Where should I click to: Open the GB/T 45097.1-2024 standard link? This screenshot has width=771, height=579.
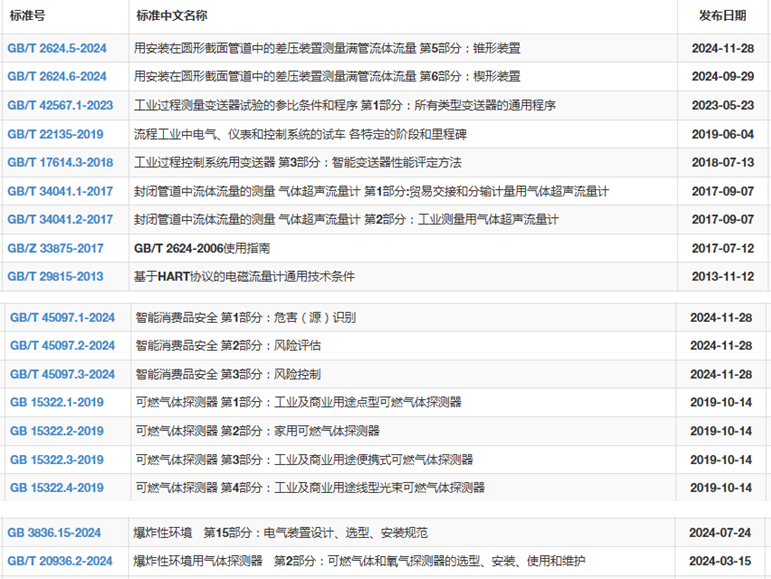[x=62, y=318]
